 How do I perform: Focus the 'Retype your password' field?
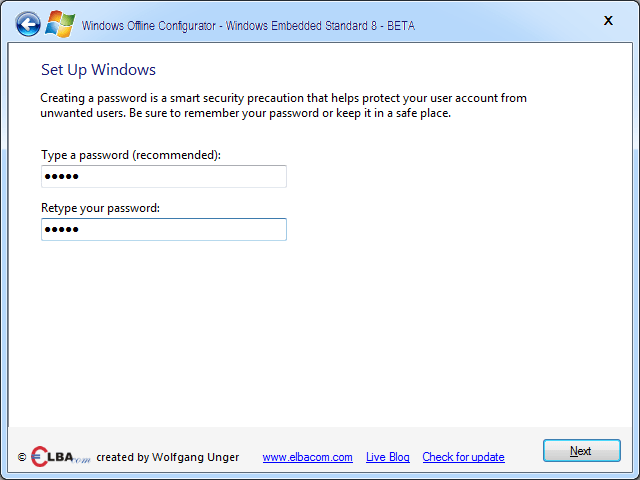164,229
